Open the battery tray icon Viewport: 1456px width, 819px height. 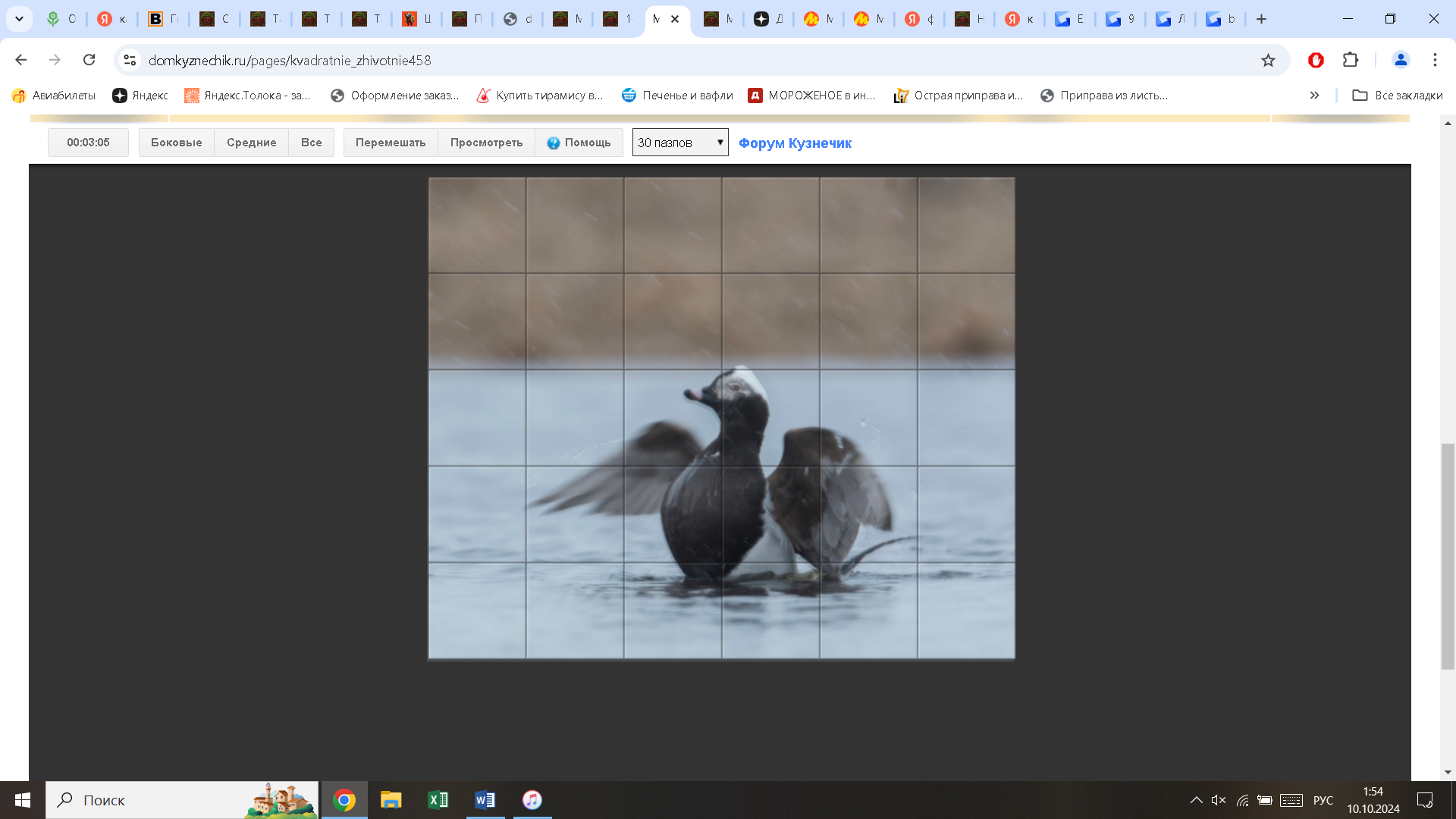tap(1265, 800)
